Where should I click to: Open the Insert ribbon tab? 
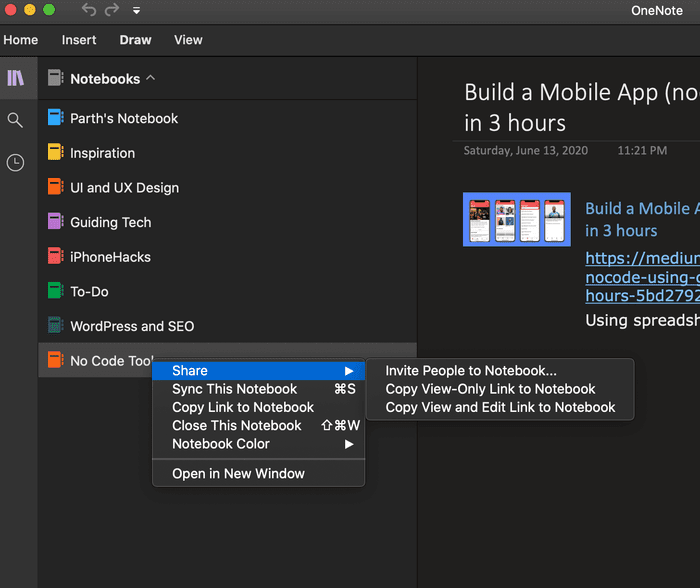point(79,40)
